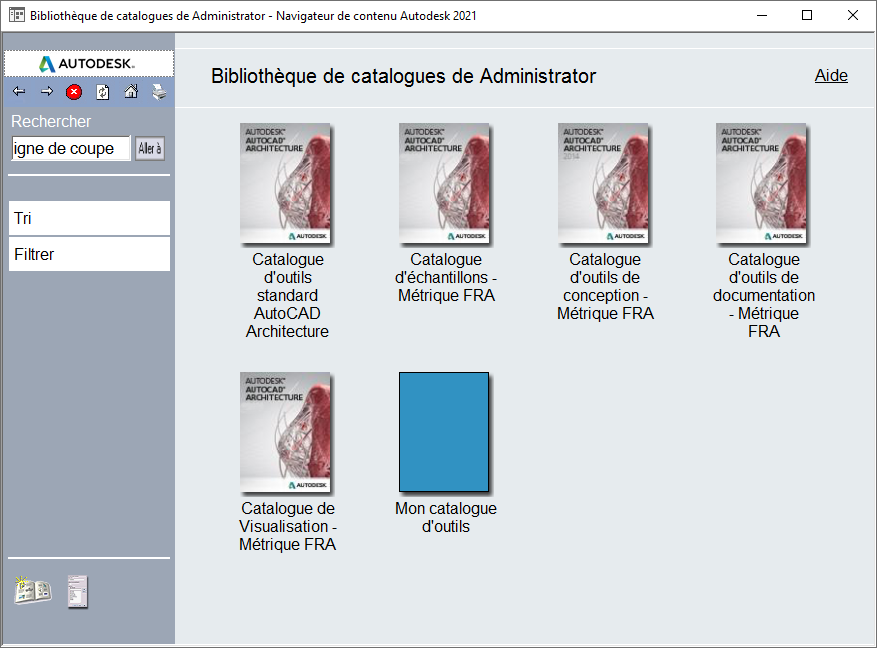Click the red Stop icon
Image resolution: width=877 pixels, height=648 pixels.
74,92
